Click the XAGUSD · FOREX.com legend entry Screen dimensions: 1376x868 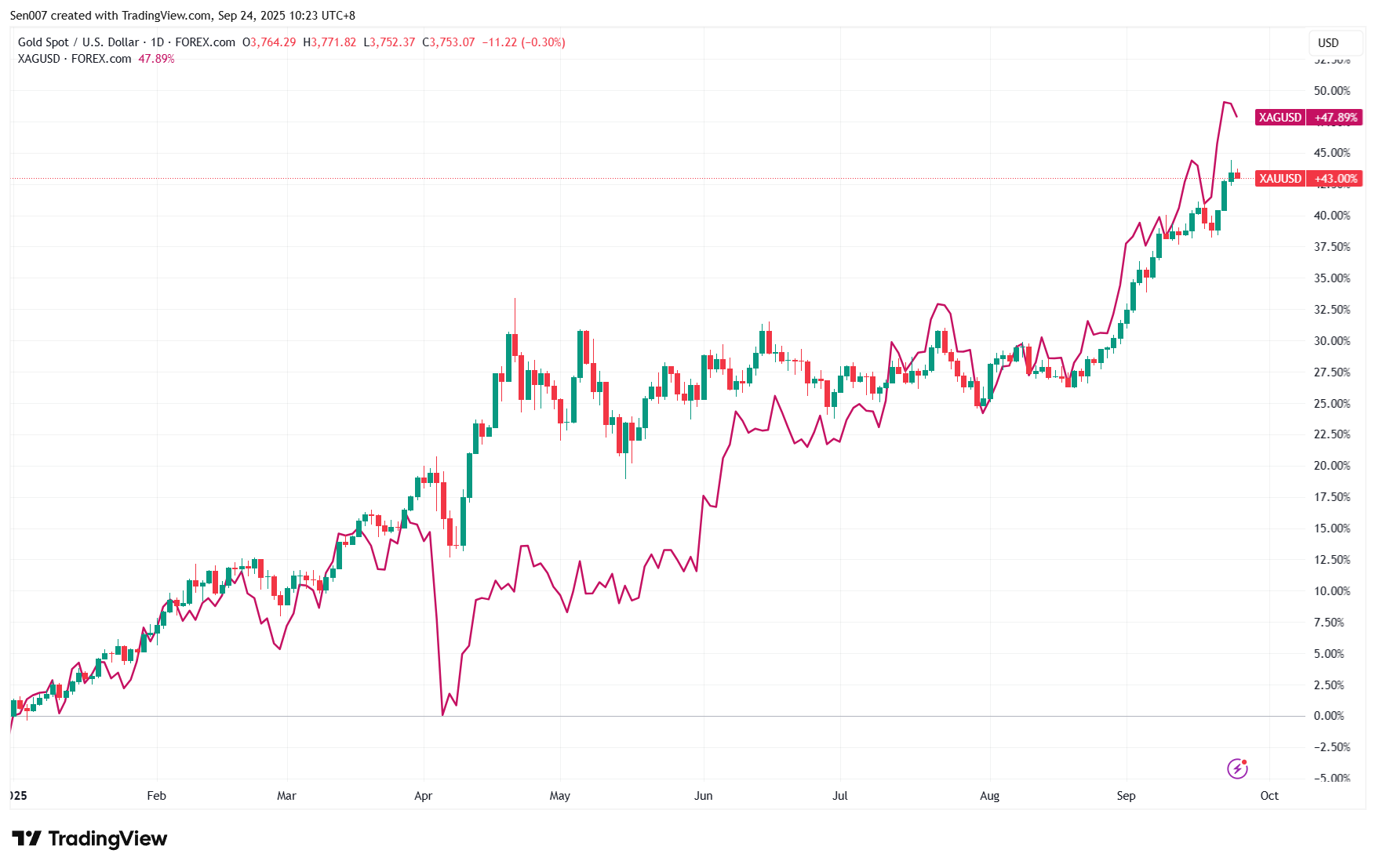[75, 59]
